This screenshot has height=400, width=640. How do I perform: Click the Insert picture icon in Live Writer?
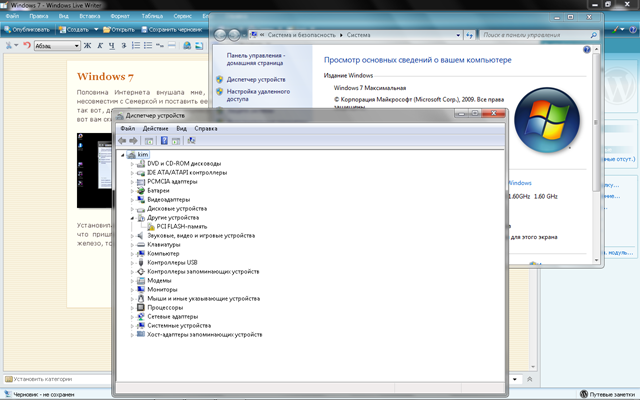coord(199,46)
